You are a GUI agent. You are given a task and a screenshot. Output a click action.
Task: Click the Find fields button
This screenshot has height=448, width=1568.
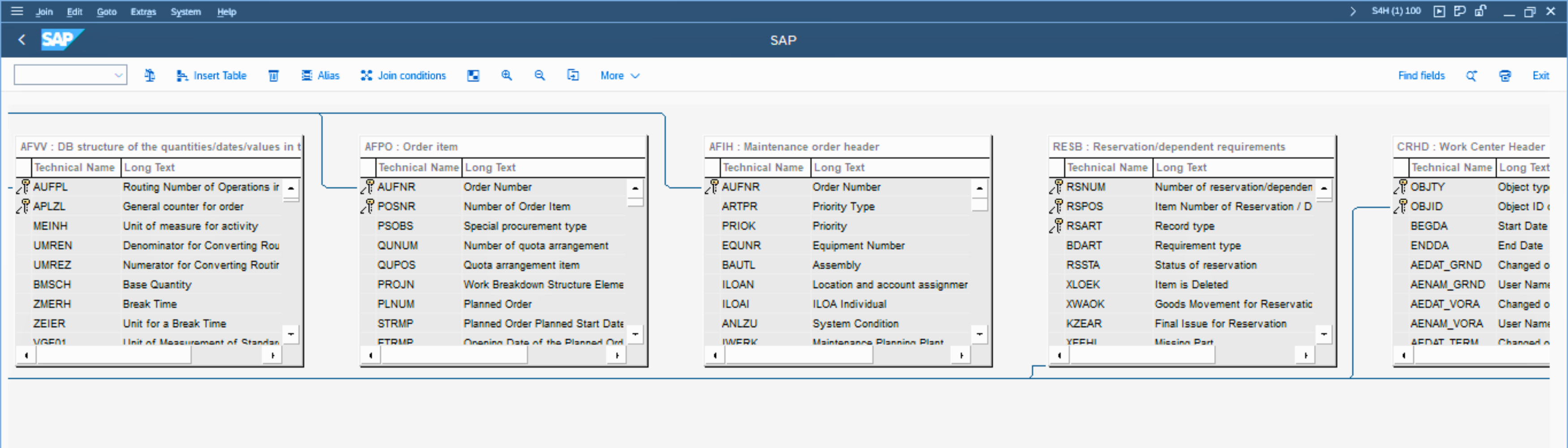1421,75
